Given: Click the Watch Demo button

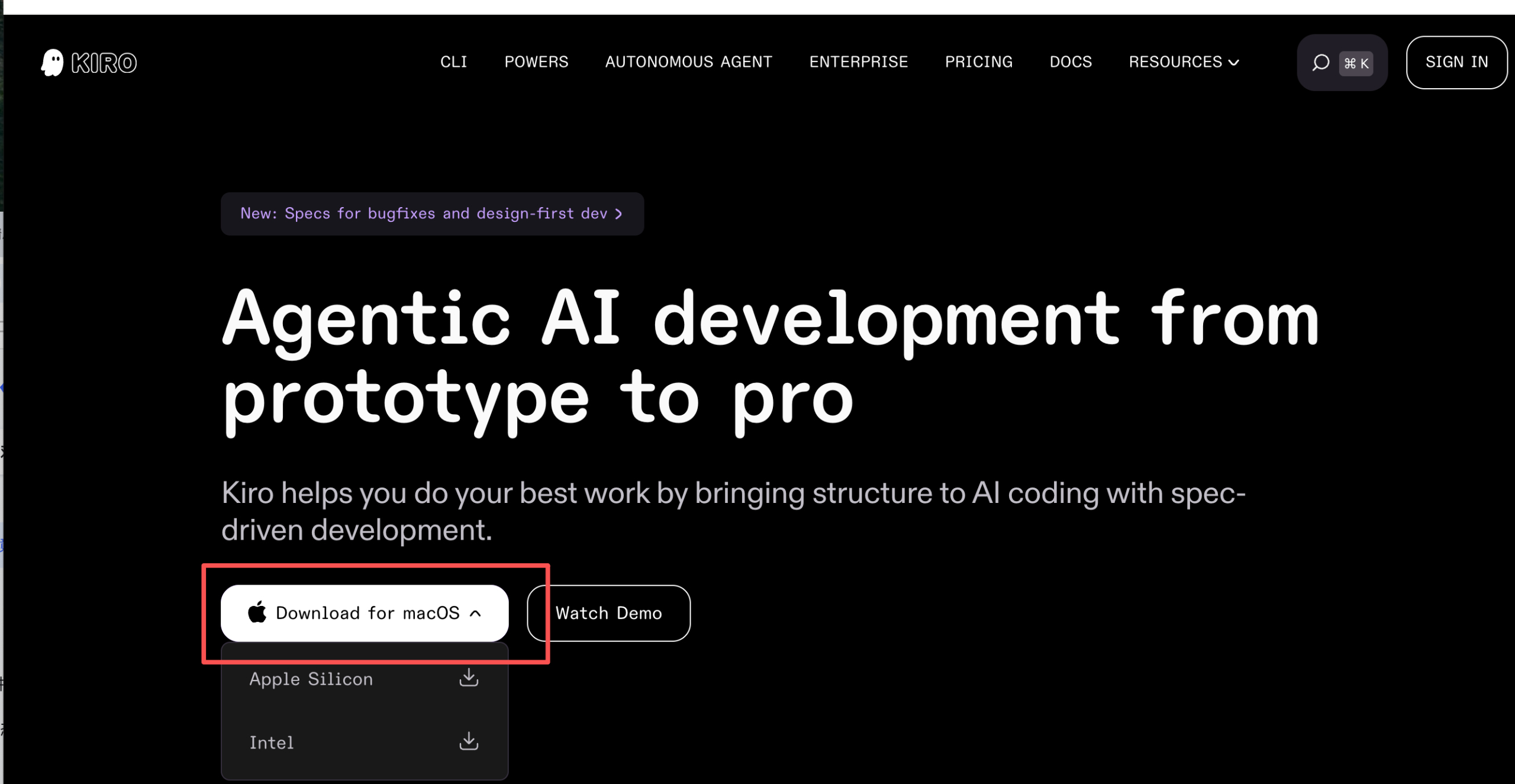Looking at the screenshot, I should click(x=608, y=613).
